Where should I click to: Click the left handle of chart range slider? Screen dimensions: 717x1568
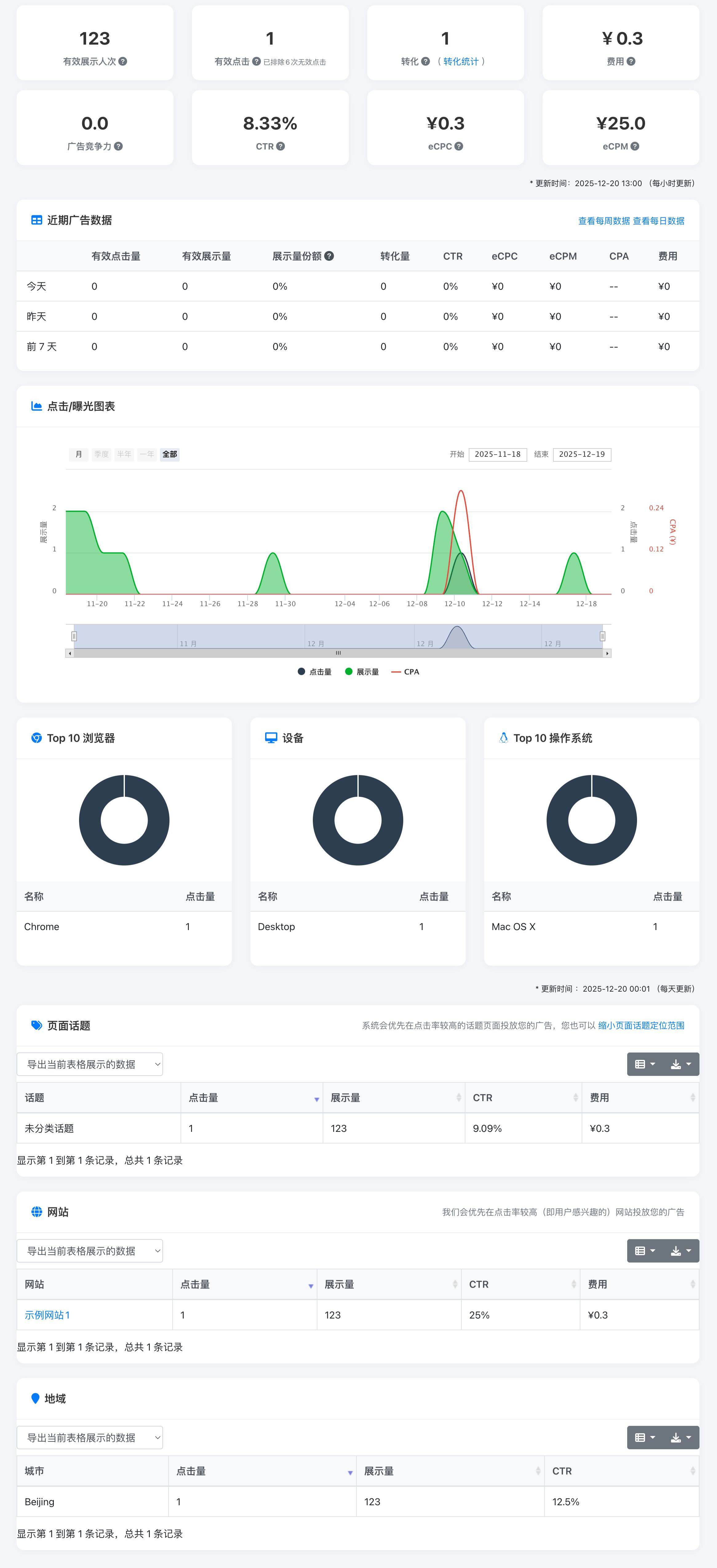(x=74, y=636)
